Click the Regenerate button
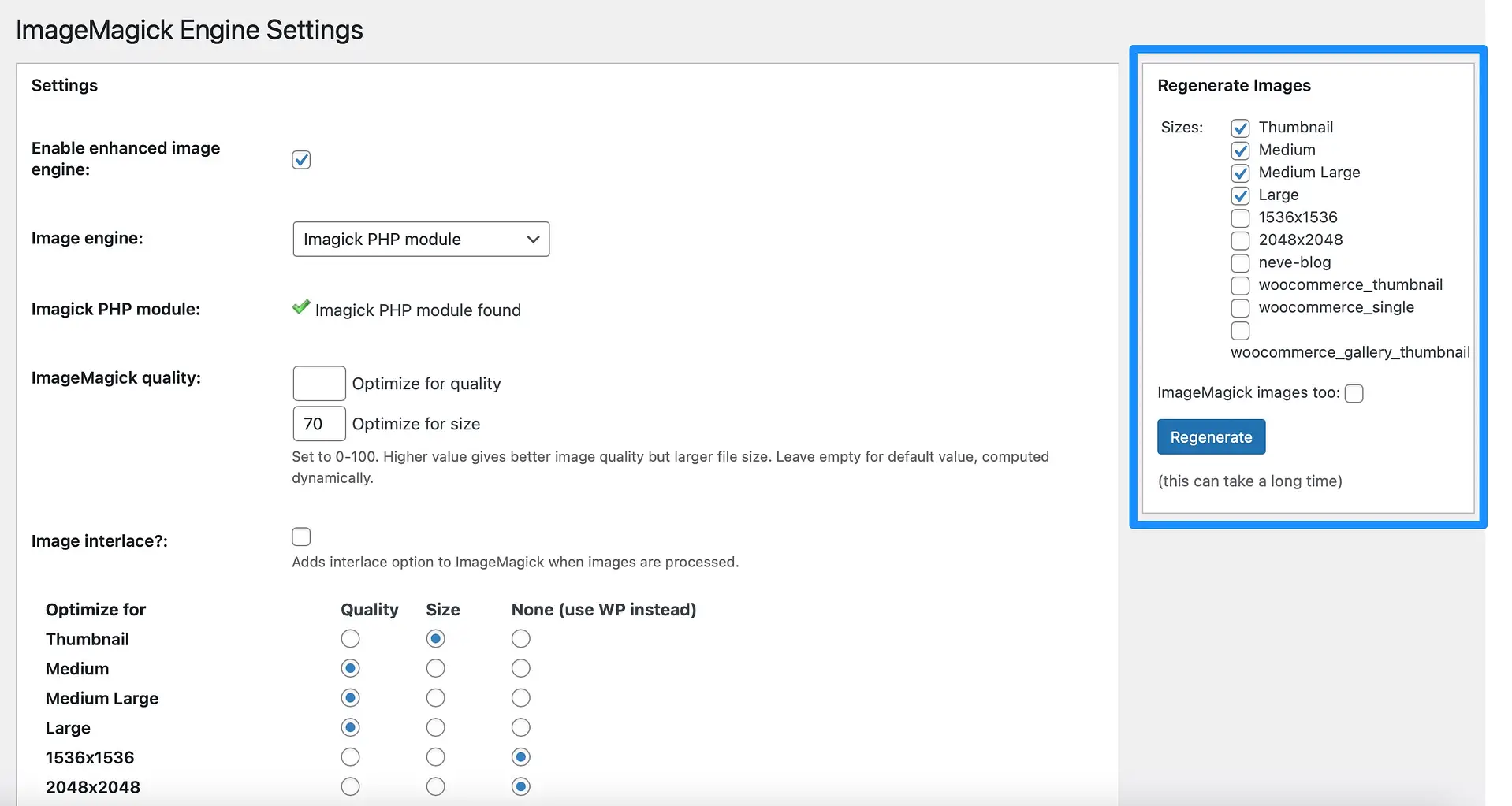This screenshot has height=806, width=1512. tap(1211, 436)
